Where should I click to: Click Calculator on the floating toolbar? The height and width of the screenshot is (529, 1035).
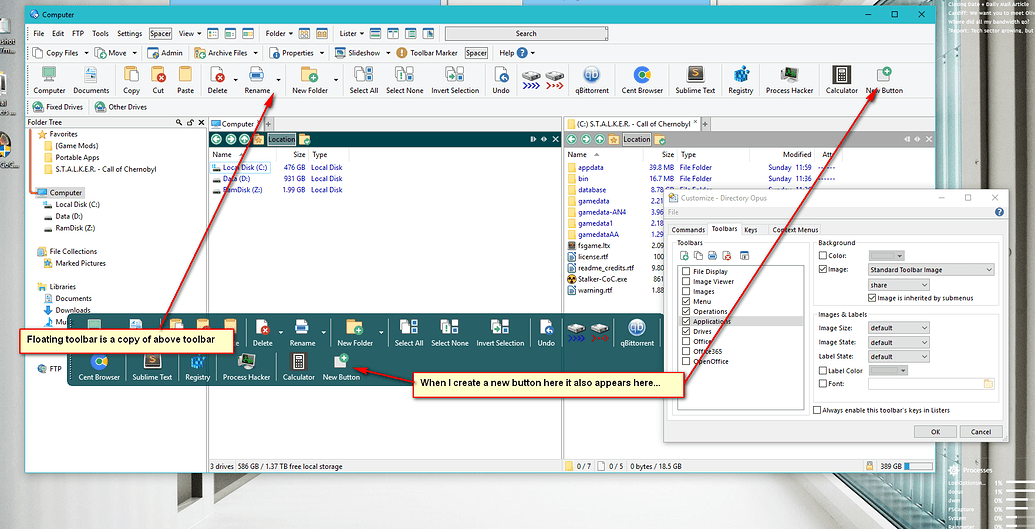point(298,367)
